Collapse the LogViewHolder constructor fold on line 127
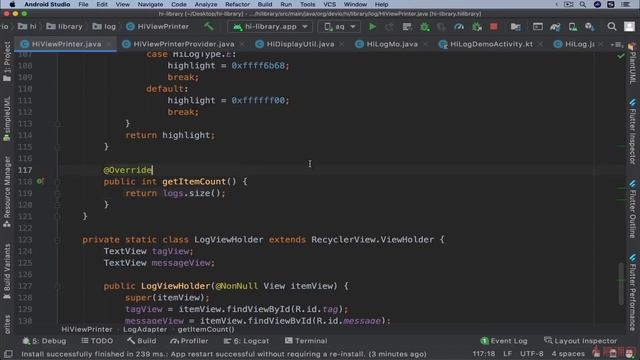This screenshot has height=360, width=640. coord(58,286)
